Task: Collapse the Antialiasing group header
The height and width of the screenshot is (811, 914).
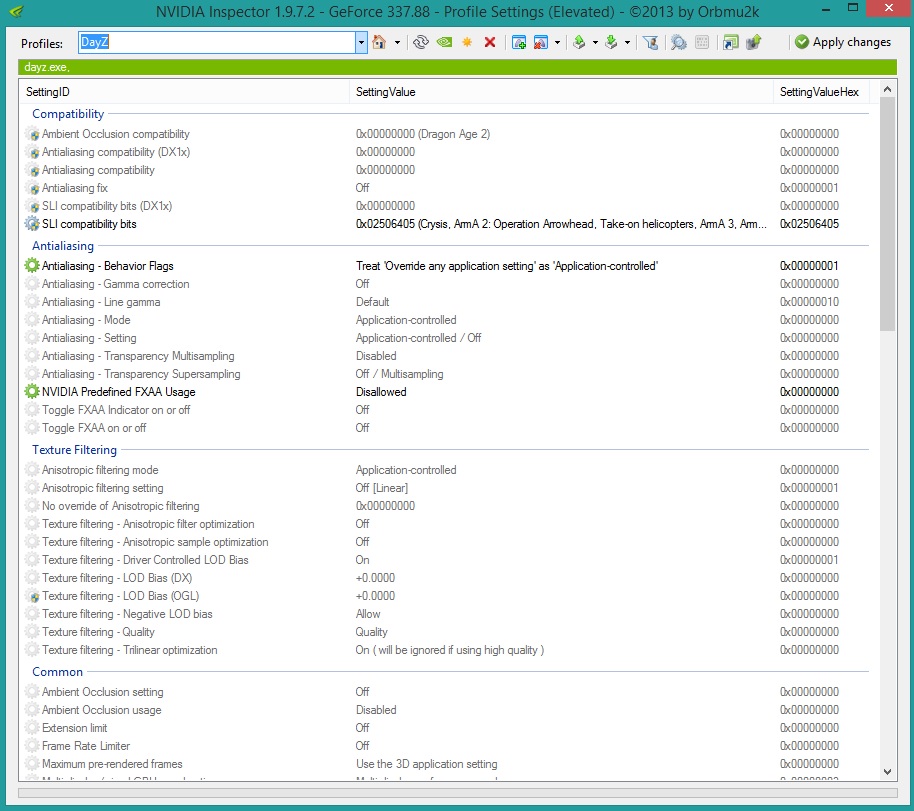Action: pos(63,246)
